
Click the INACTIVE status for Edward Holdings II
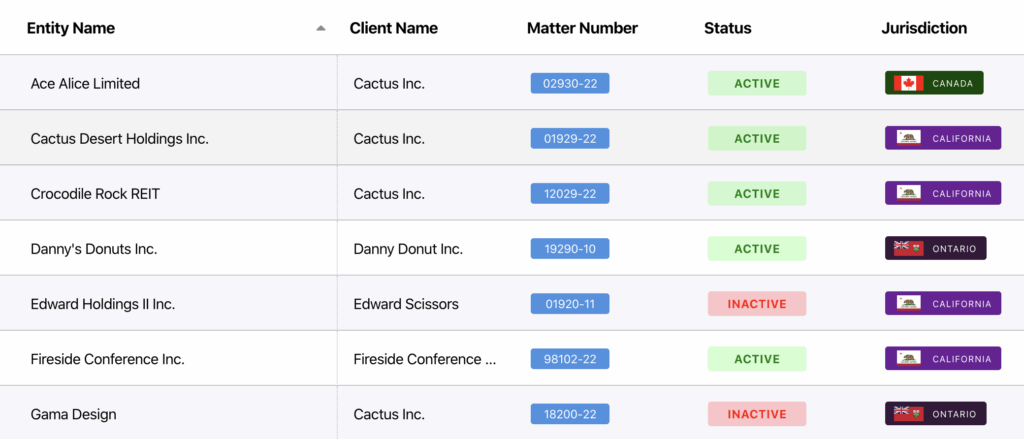[757, 303]
